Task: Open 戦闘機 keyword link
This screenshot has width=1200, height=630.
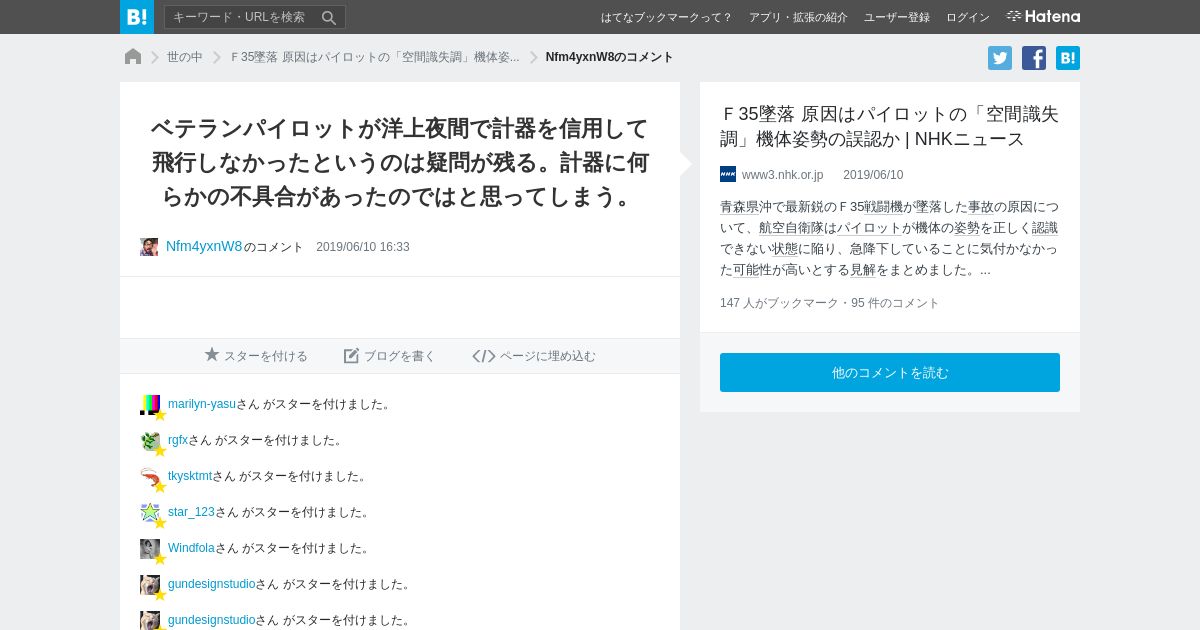Action: (883, 207)
